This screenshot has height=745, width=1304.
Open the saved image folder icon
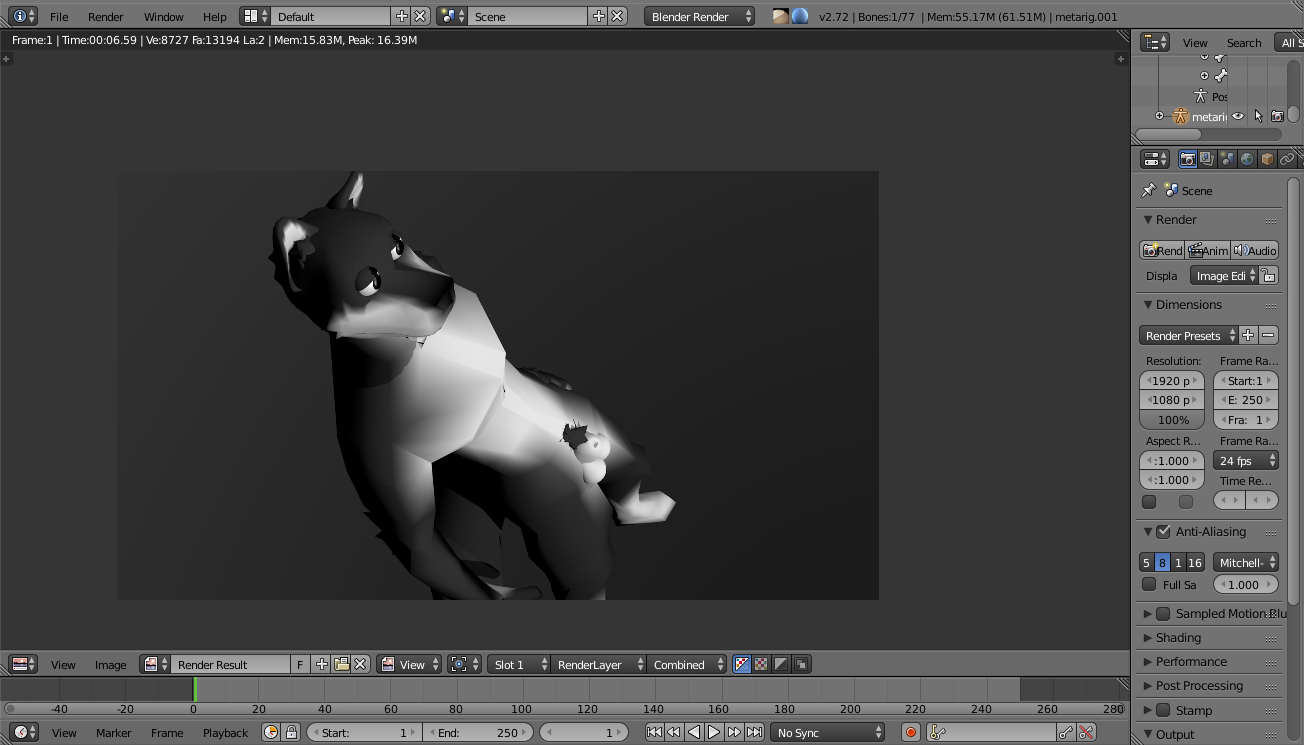pyautogui.click(x=341, y=664)
